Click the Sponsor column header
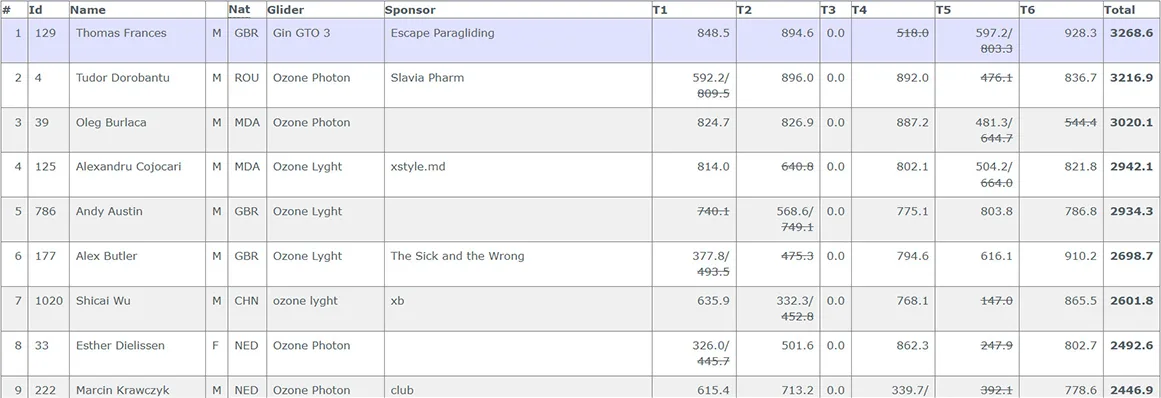 coord(409,10)
